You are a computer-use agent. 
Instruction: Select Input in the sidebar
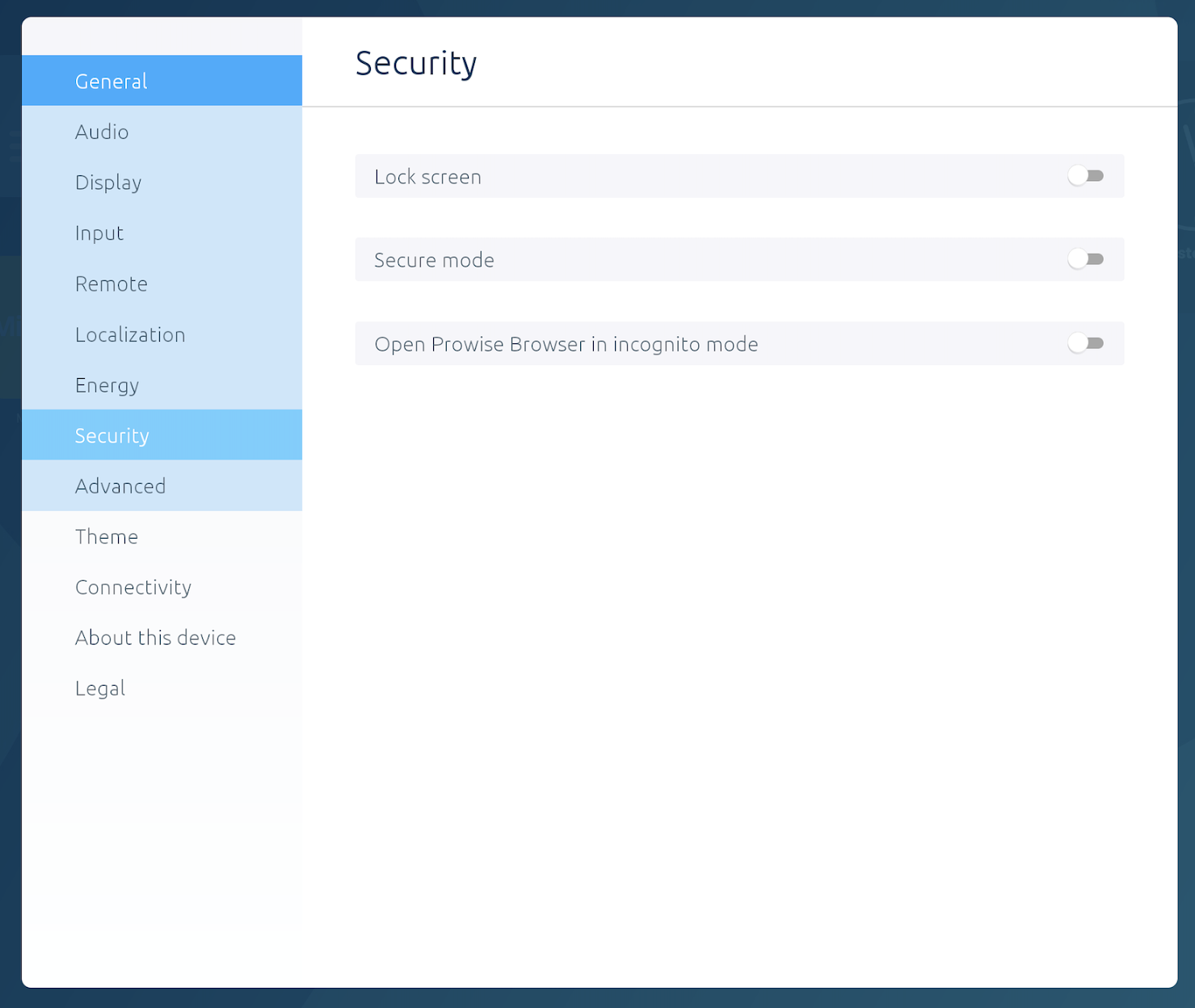[x=99, y=233]
